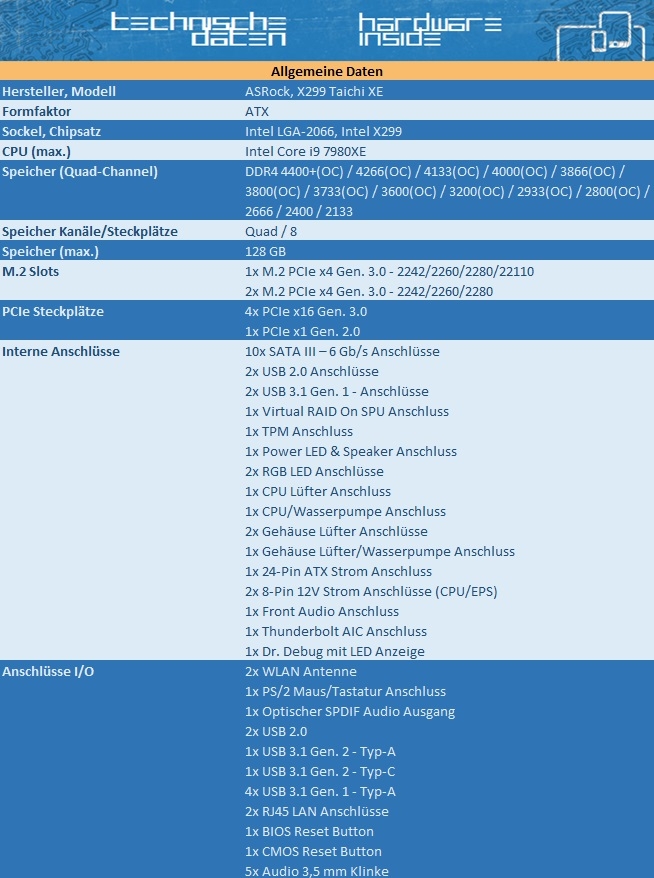Select the 'PCIe Steckplätze' label
The image size is (654, 878).
53,311
